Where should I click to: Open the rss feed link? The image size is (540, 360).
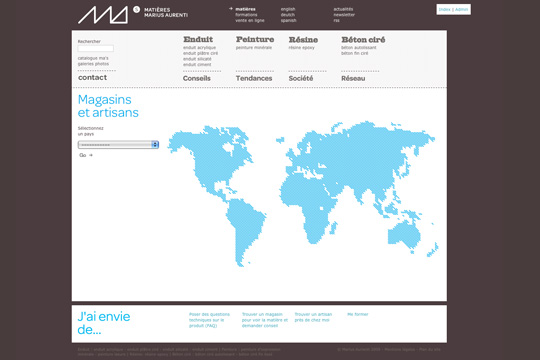[x=336, y=20]
